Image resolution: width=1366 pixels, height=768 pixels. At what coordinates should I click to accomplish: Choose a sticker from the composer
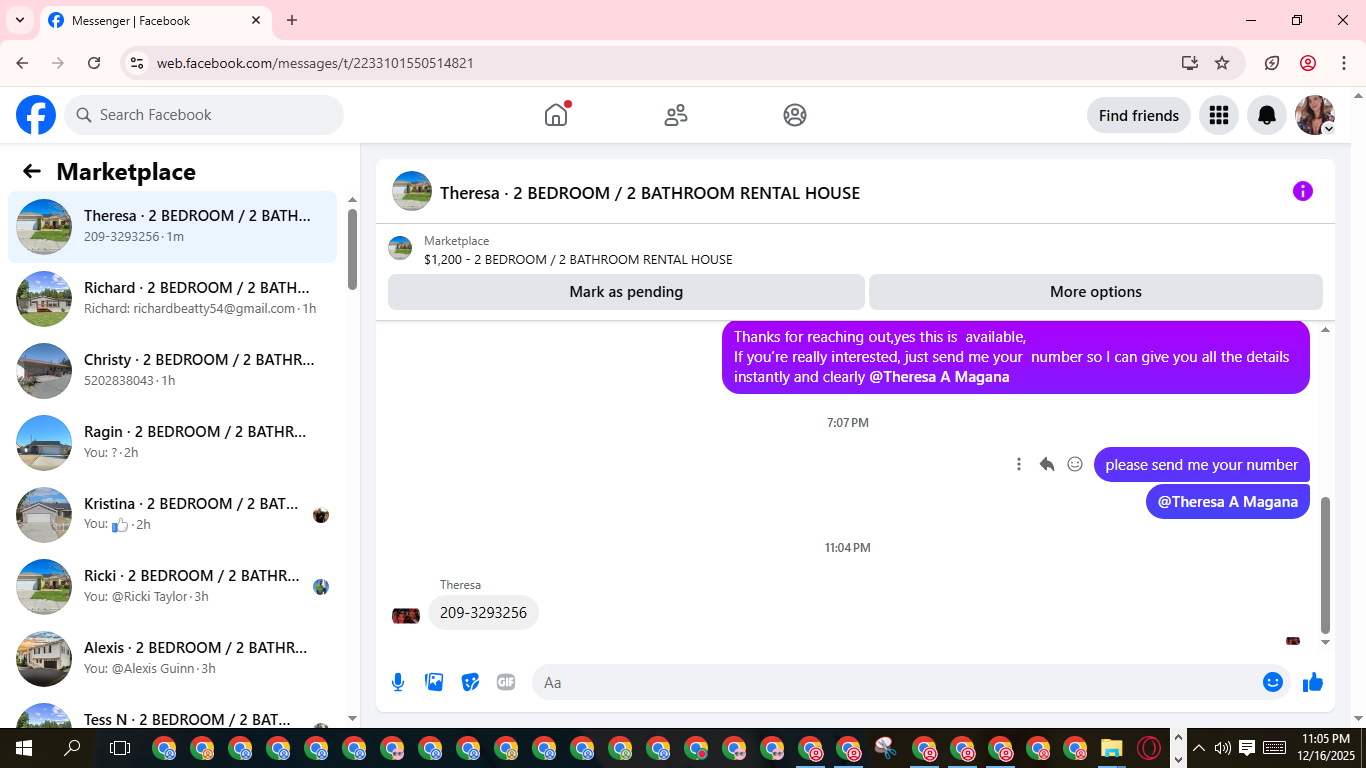pos(470,682)
